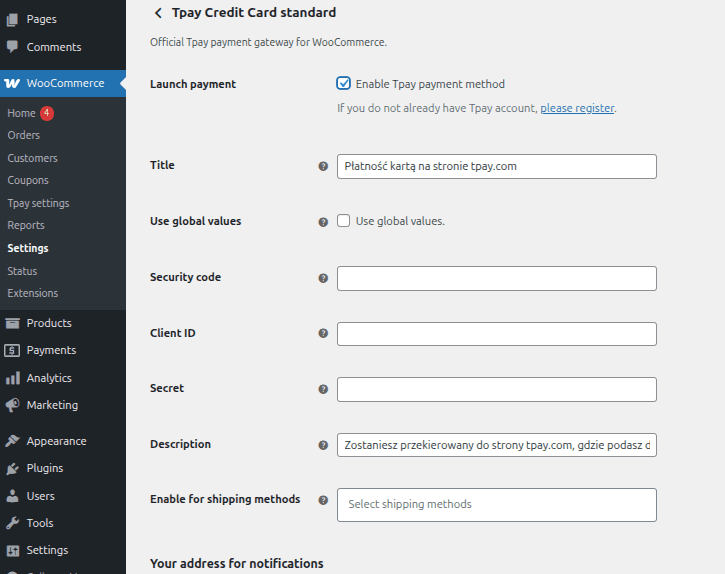
Task: Click the help icon beside Use global values
Action: click(323, 222)
